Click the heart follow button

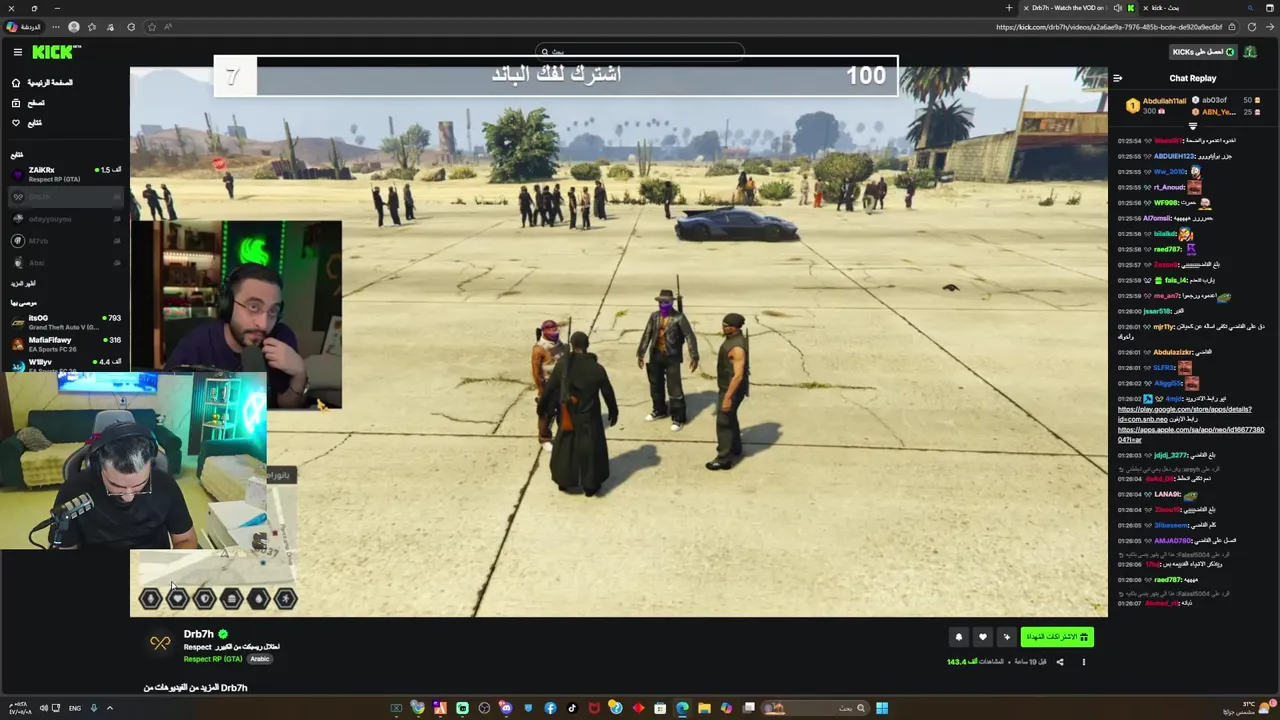coord(983,637)
